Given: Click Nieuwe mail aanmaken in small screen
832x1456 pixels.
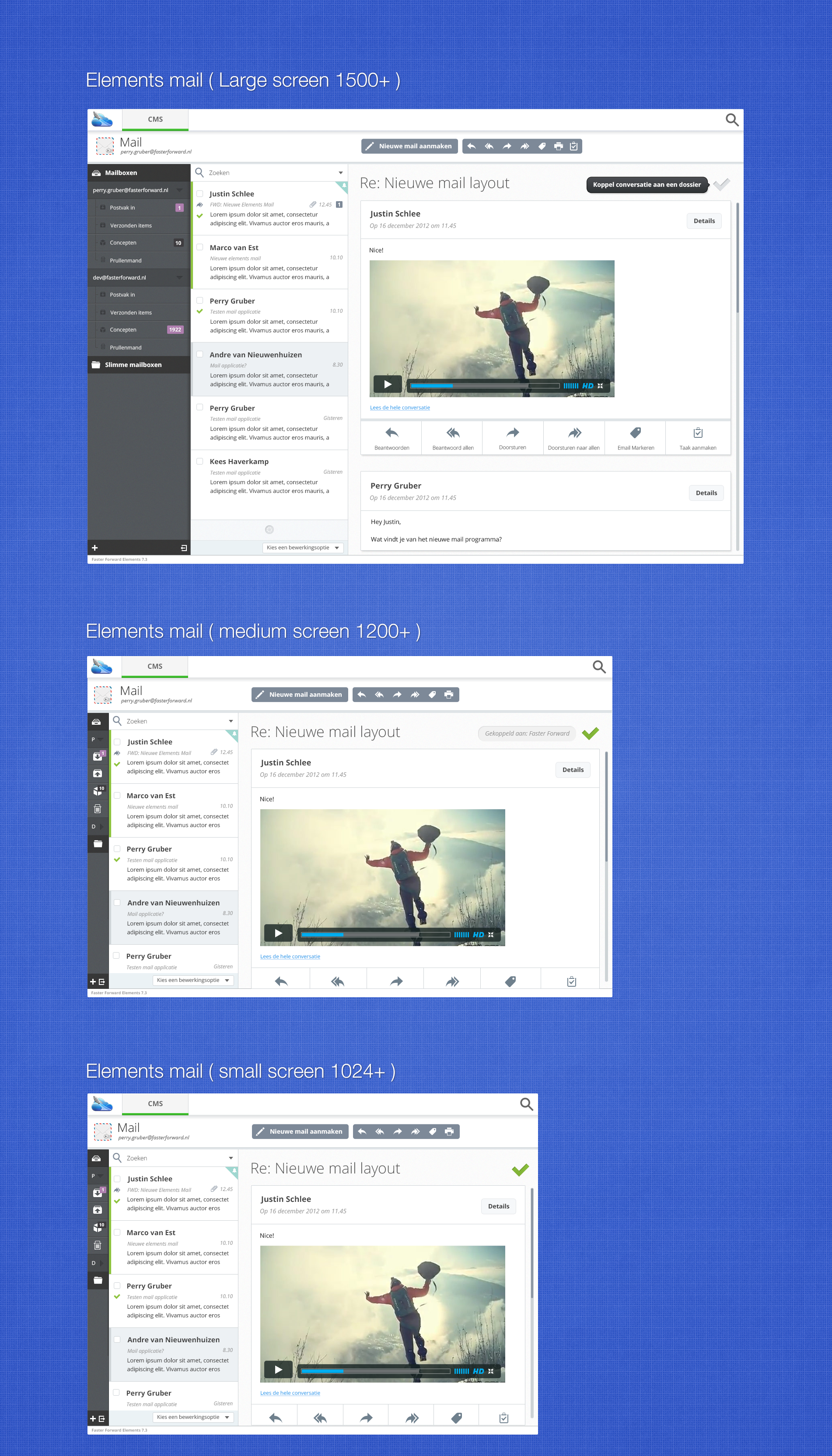Looking at the screenshot, I should pos(300,1131).
